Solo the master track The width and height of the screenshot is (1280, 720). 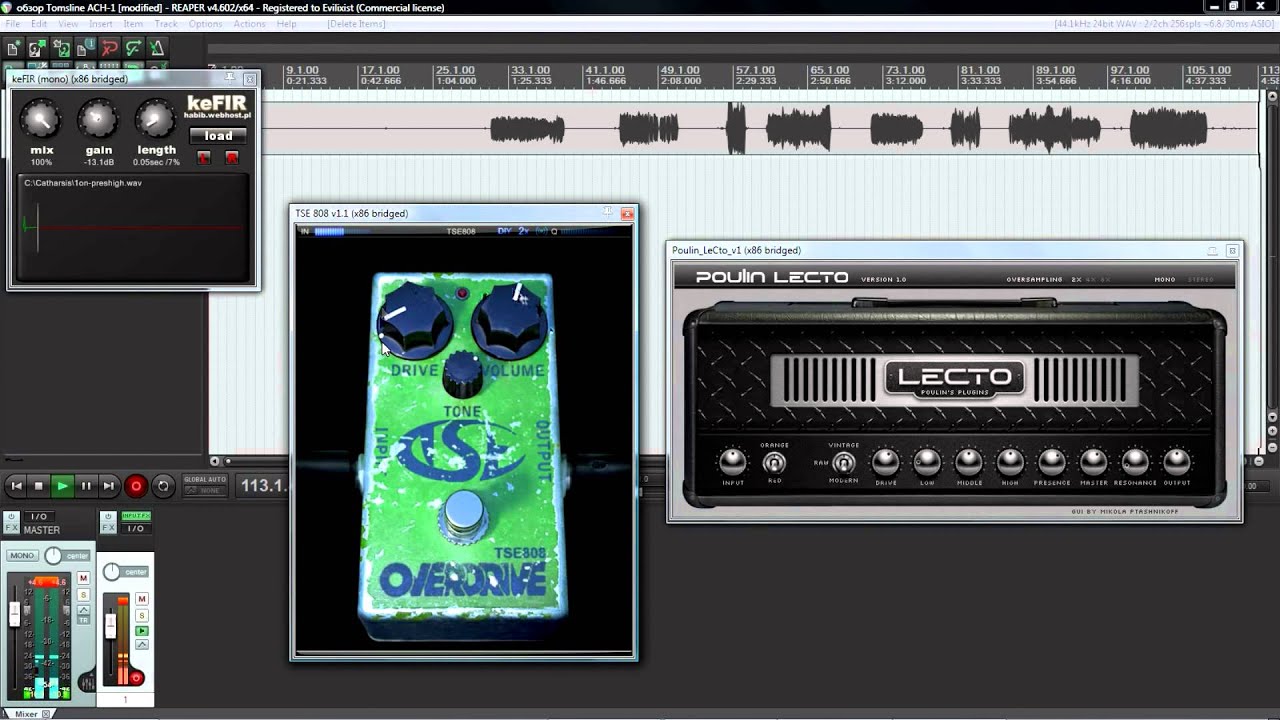(x=83, y=594)
